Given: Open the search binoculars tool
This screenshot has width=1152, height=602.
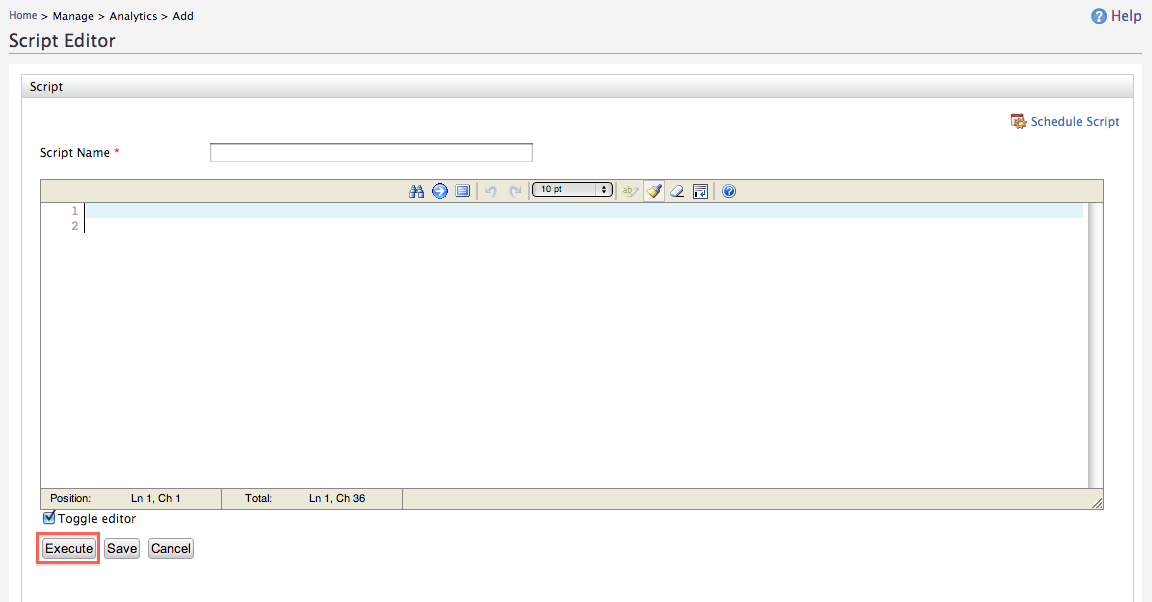Looking at the screenshot, I should click(417, 191).
